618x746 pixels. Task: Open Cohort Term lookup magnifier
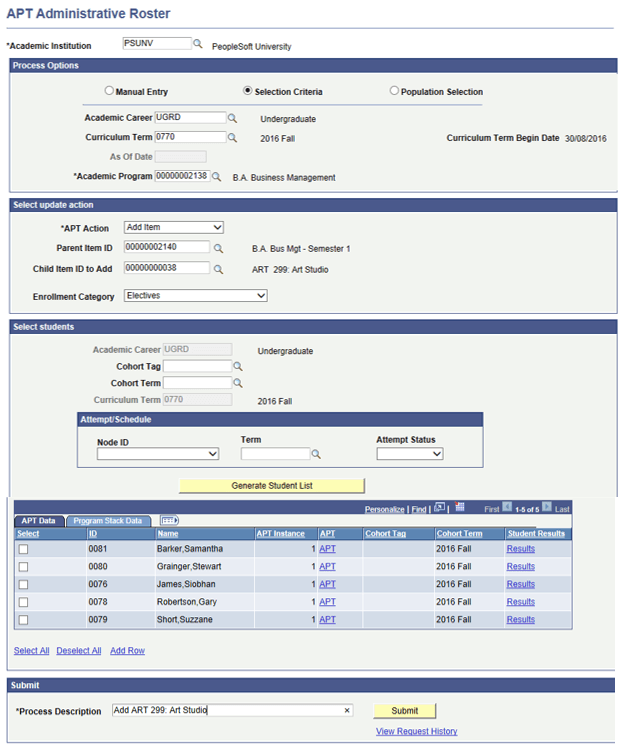pyautogui.click(x=238, y=383)
